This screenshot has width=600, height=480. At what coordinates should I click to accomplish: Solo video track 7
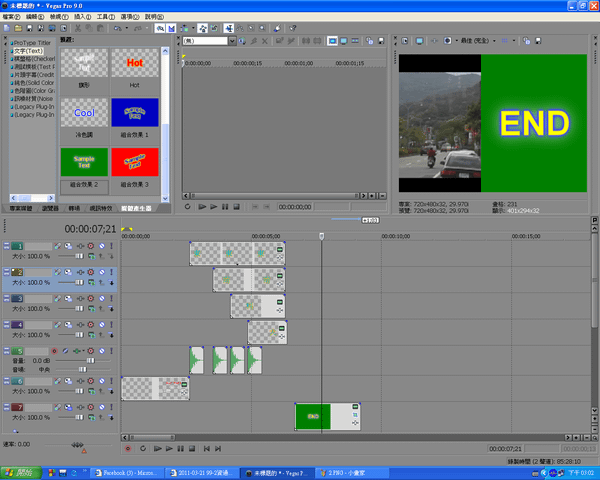[x=111, y=407]
